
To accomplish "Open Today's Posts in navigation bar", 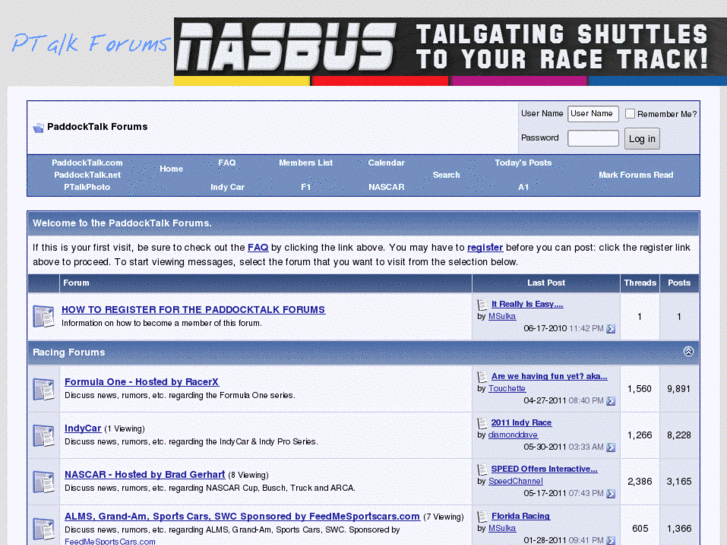I will coord(523,163).
